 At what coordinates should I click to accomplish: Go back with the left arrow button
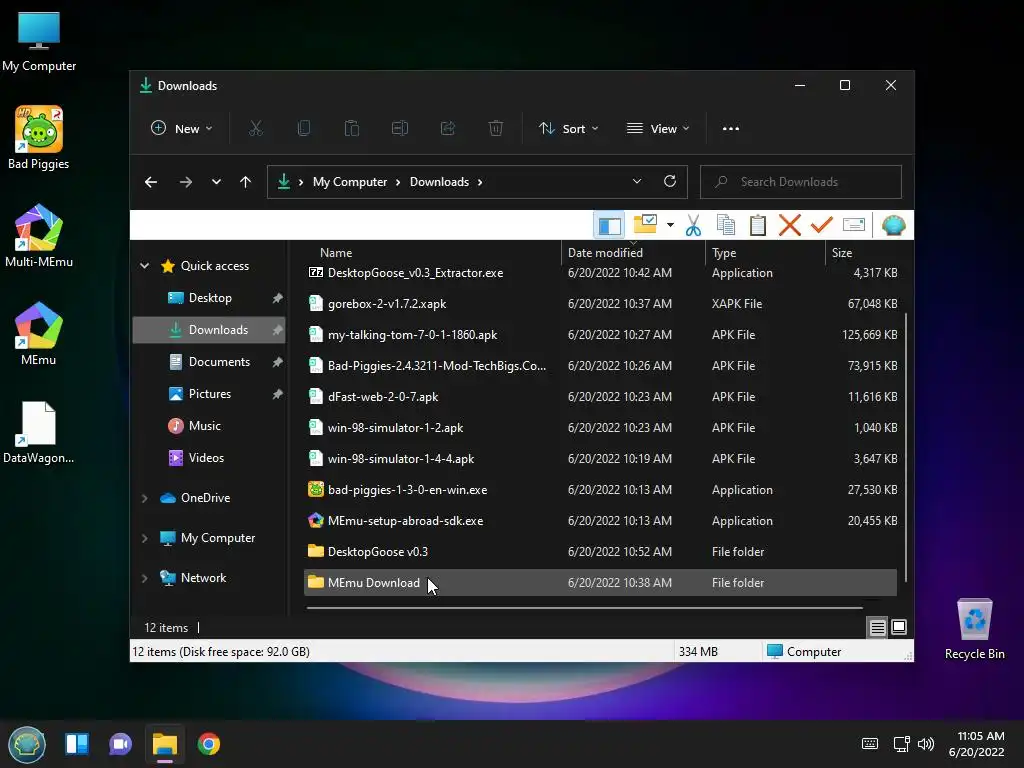click(x=151, y=182)
